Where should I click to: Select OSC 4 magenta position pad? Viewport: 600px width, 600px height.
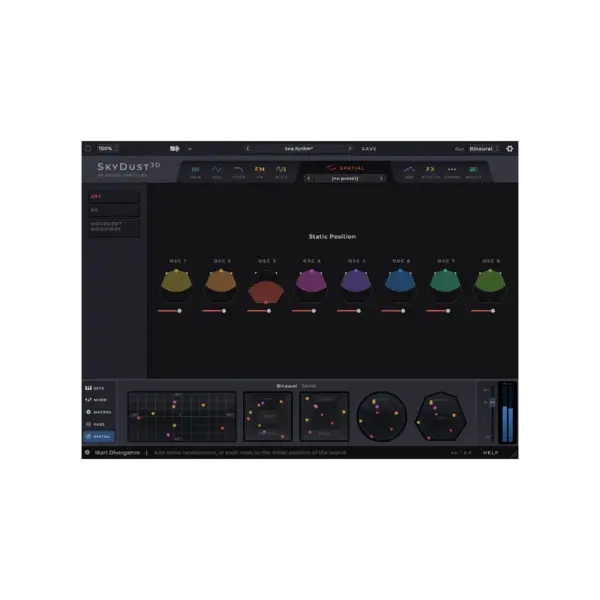point(311,285)
